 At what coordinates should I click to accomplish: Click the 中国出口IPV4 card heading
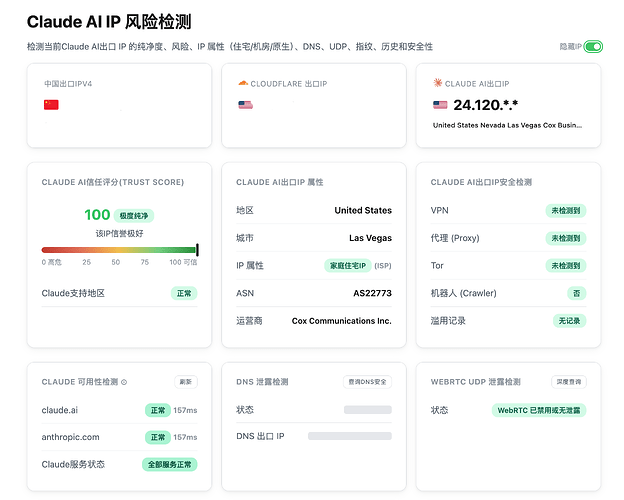pyautogui.click(x=68, y=84)
